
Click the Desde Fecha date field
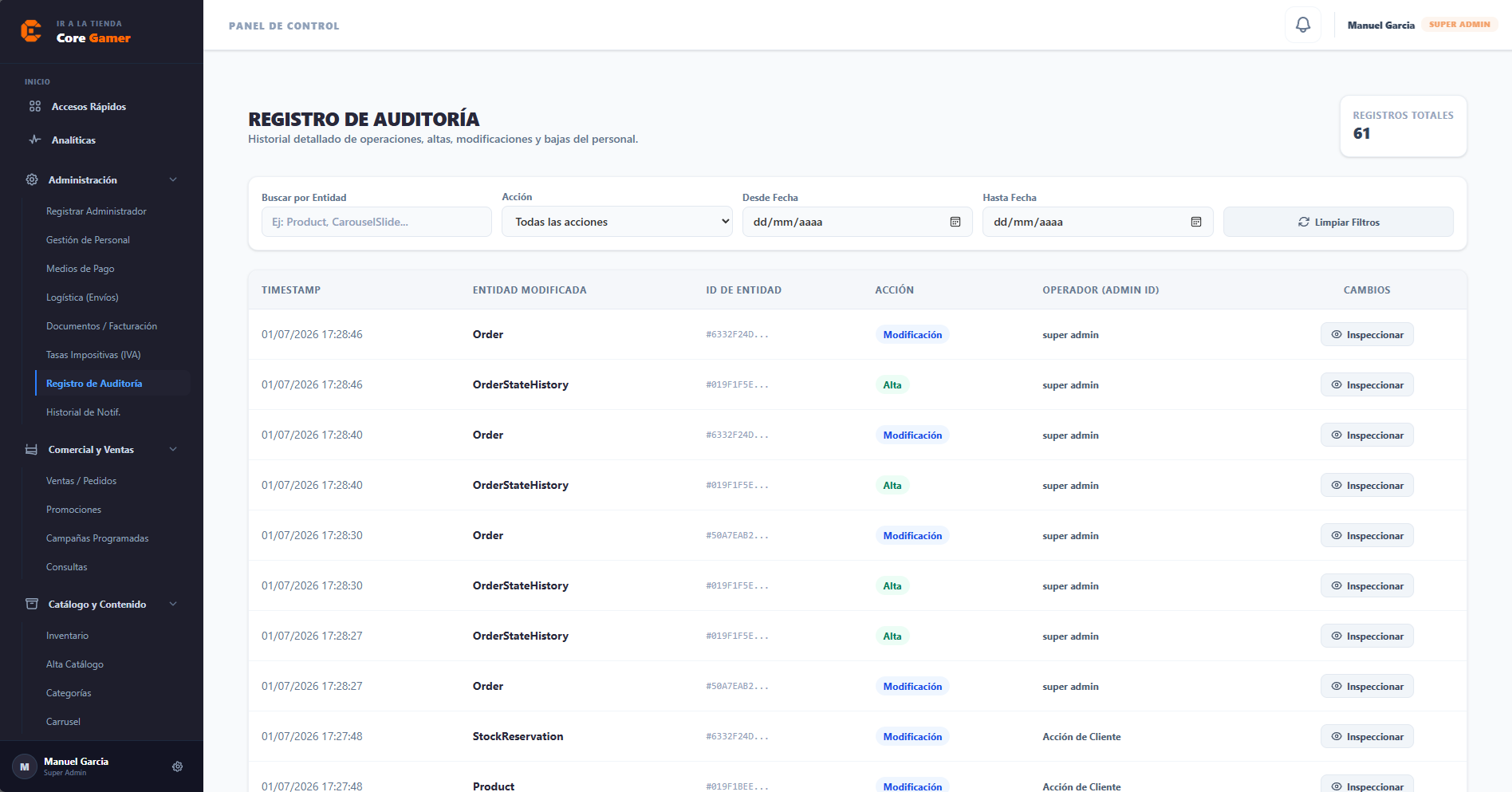(857, 222)
